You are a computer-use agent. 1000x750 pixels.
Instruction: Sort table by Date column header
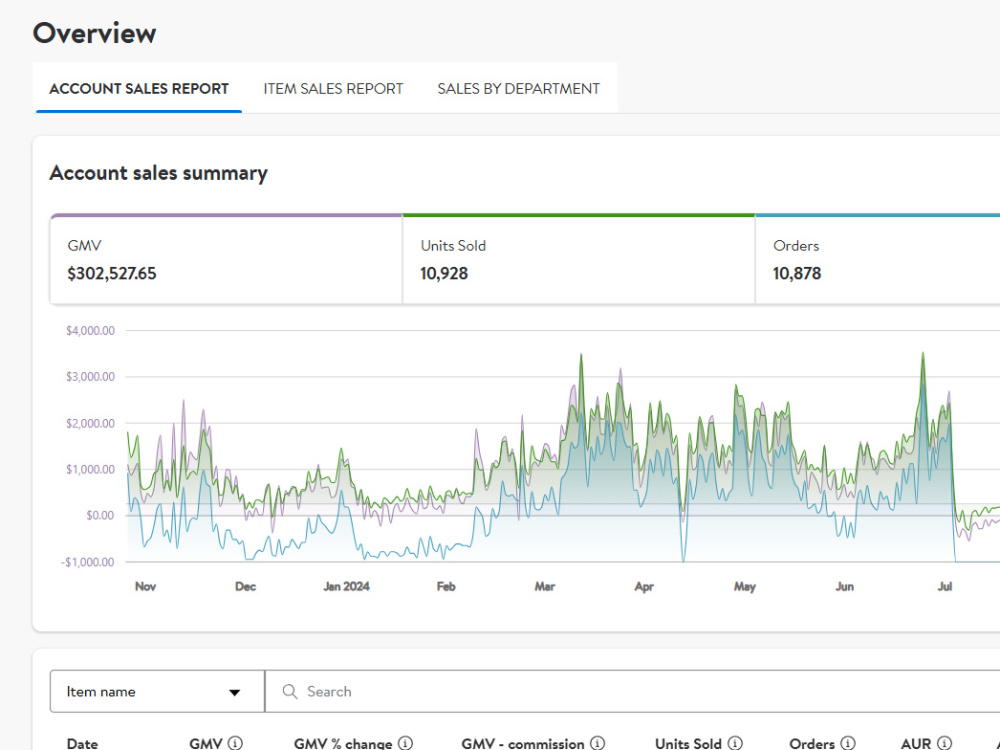point(82,744)
